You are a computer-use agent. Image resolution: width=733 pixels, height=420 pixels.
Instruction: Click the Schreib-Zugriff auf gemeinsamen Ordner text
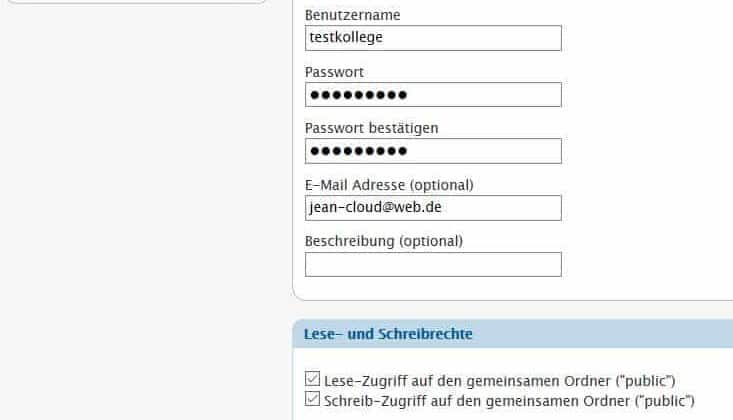(509, 401)
